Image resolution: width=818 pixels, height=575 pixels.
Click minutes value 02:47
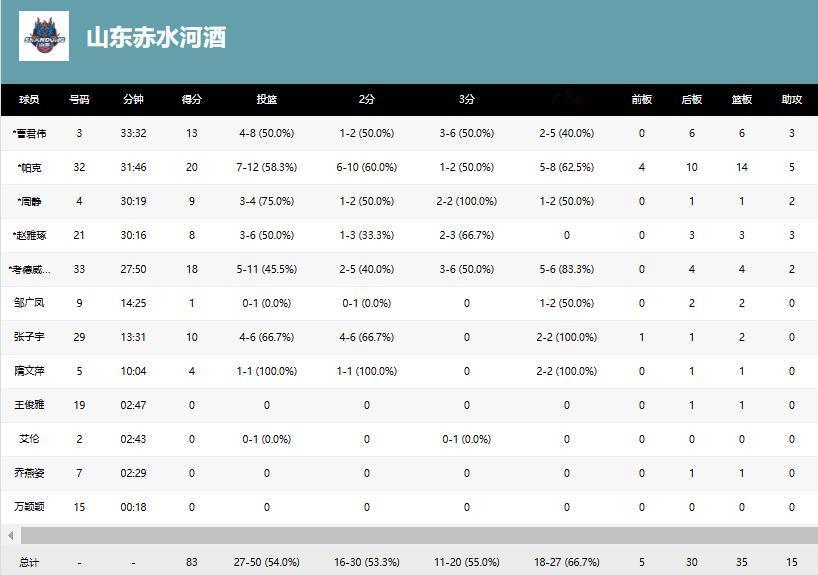click(134, 405)
